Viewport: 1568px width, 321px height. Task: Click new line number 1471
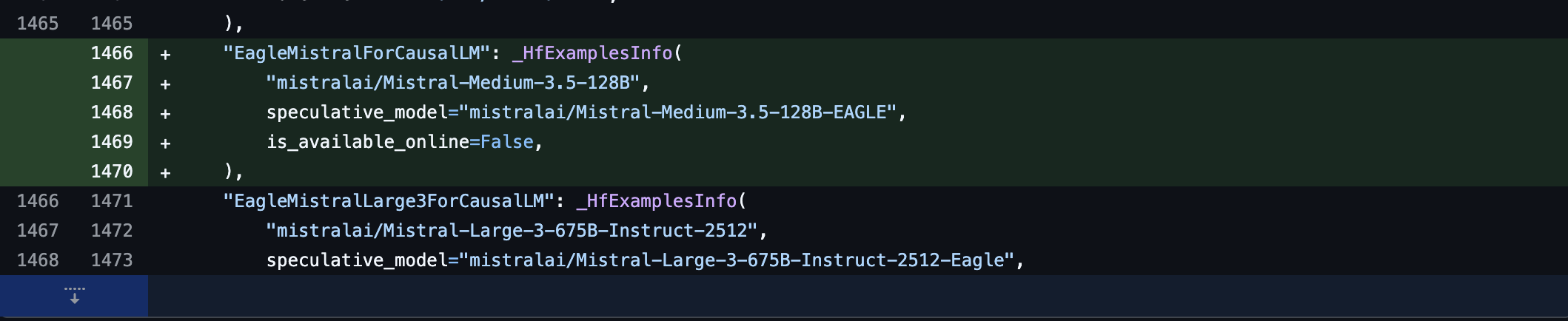112,201
